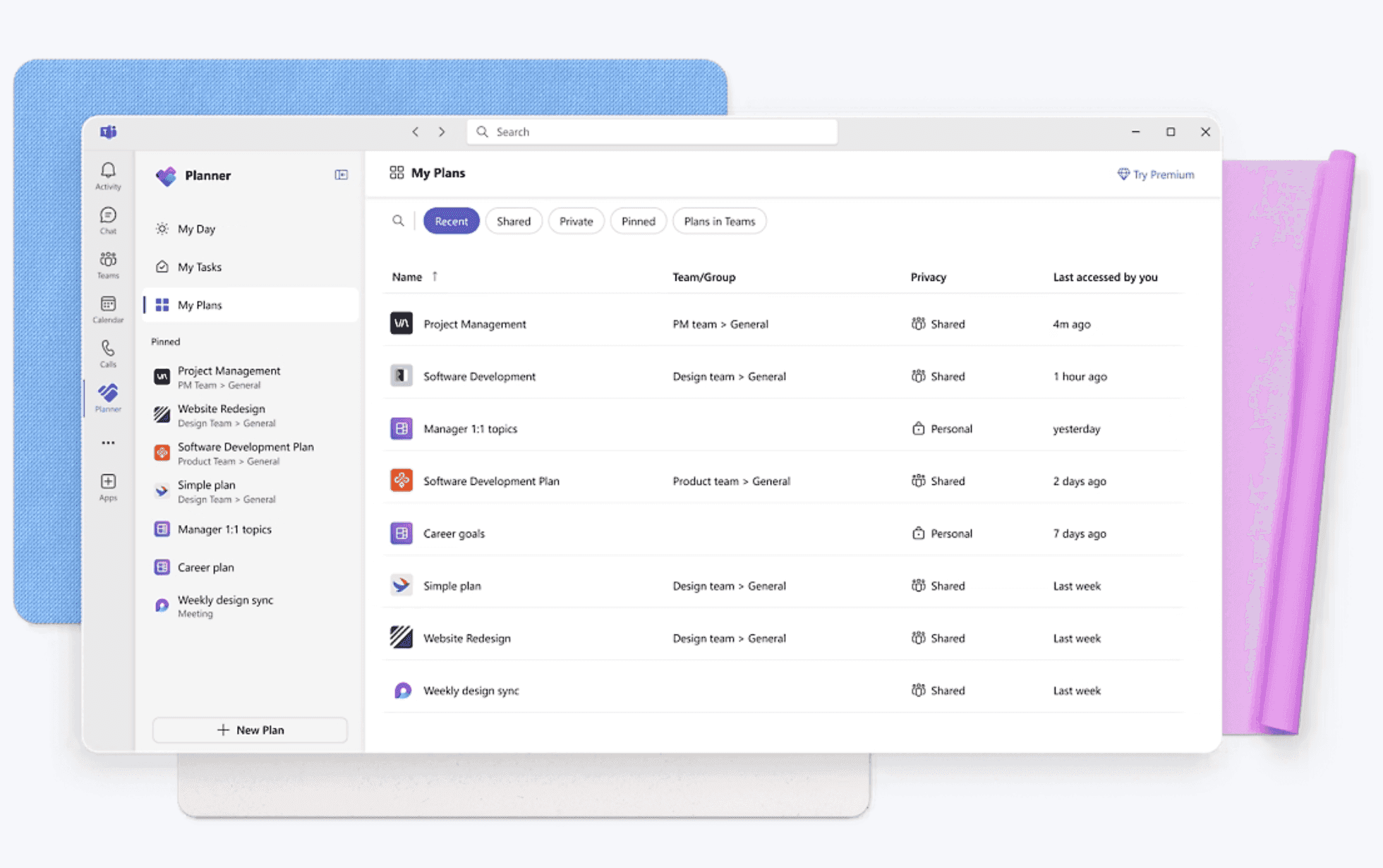Viewport: 1383px width, 868px height.
Task: Select the Plans in Teams filter
Action: tap(719, 221)
